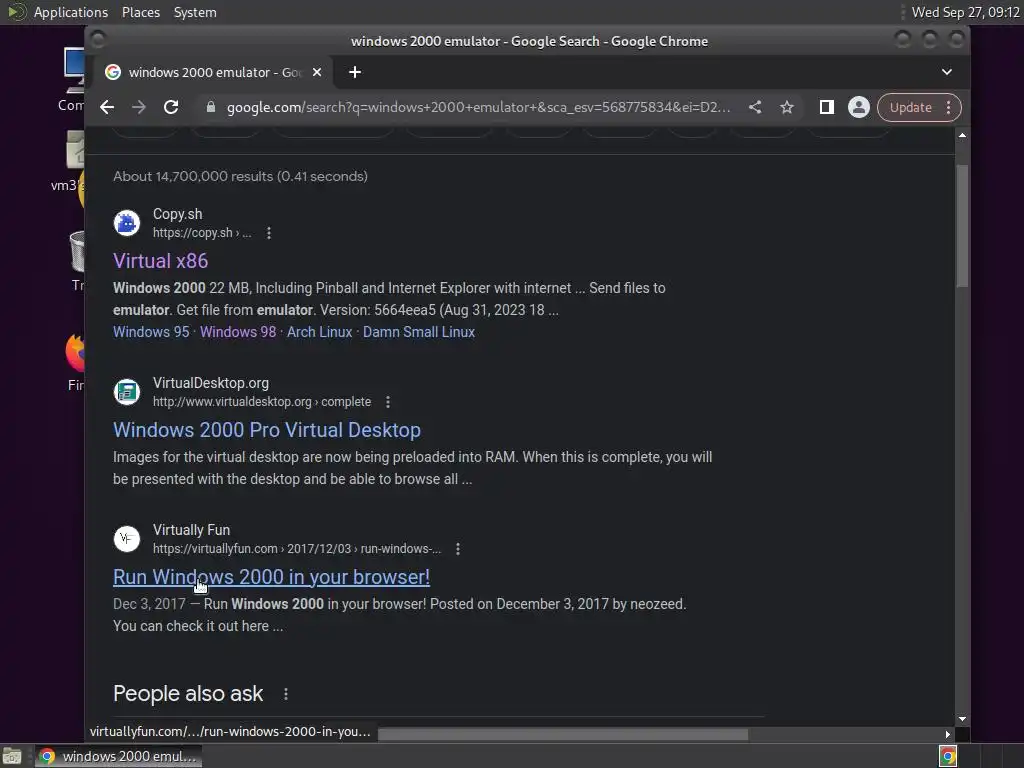Open the Chrome side panel

(827, 107)
